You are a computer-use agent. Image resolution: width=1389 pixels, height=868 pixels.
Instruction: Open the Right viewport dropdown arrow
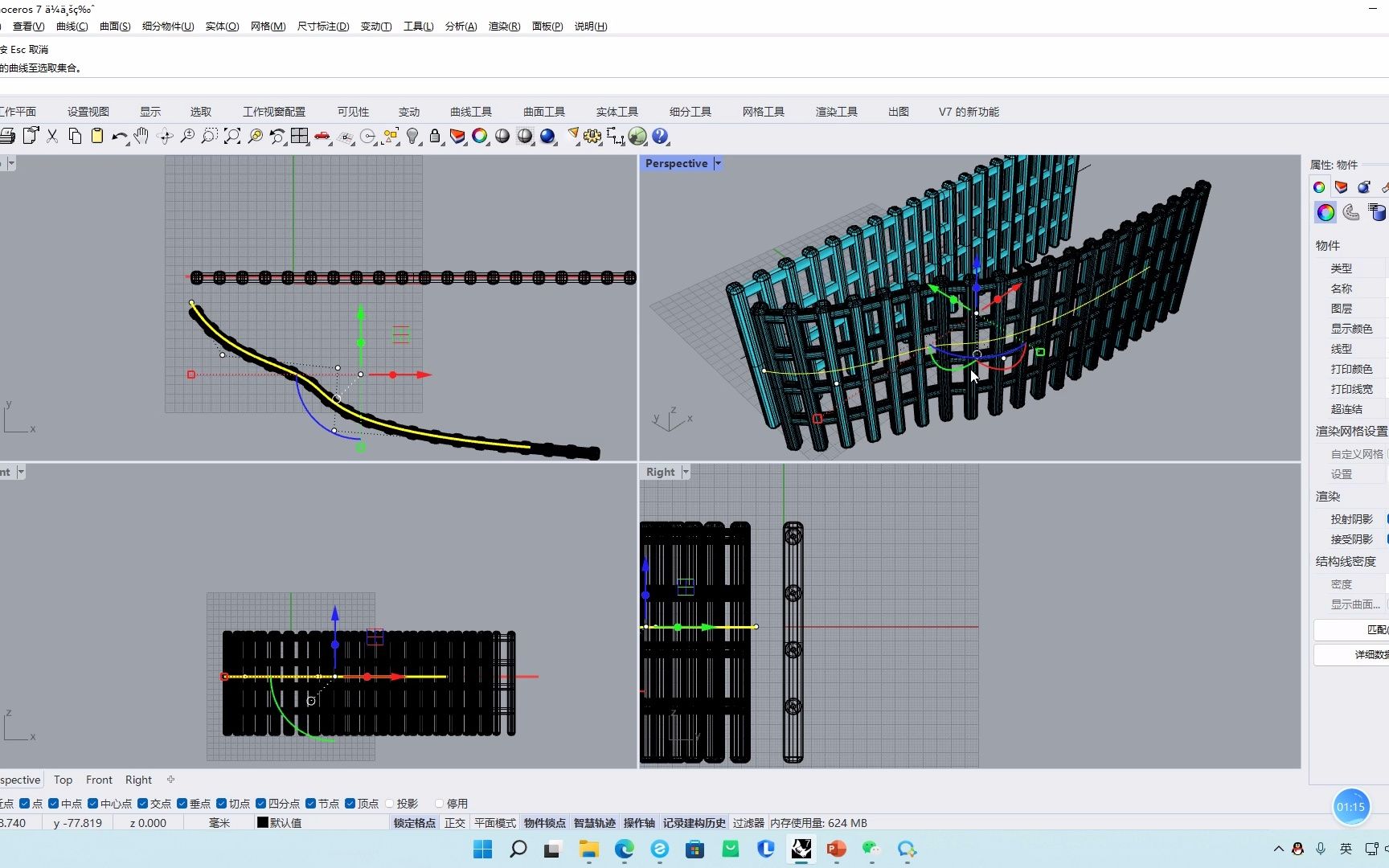[x=686, y=473]
